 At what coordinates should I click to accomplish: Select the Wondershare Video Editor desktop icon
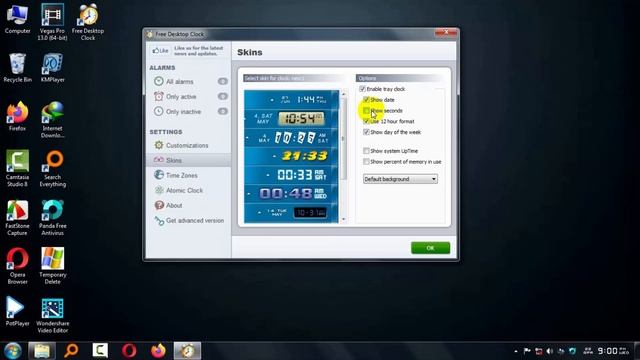pos(52,315)
